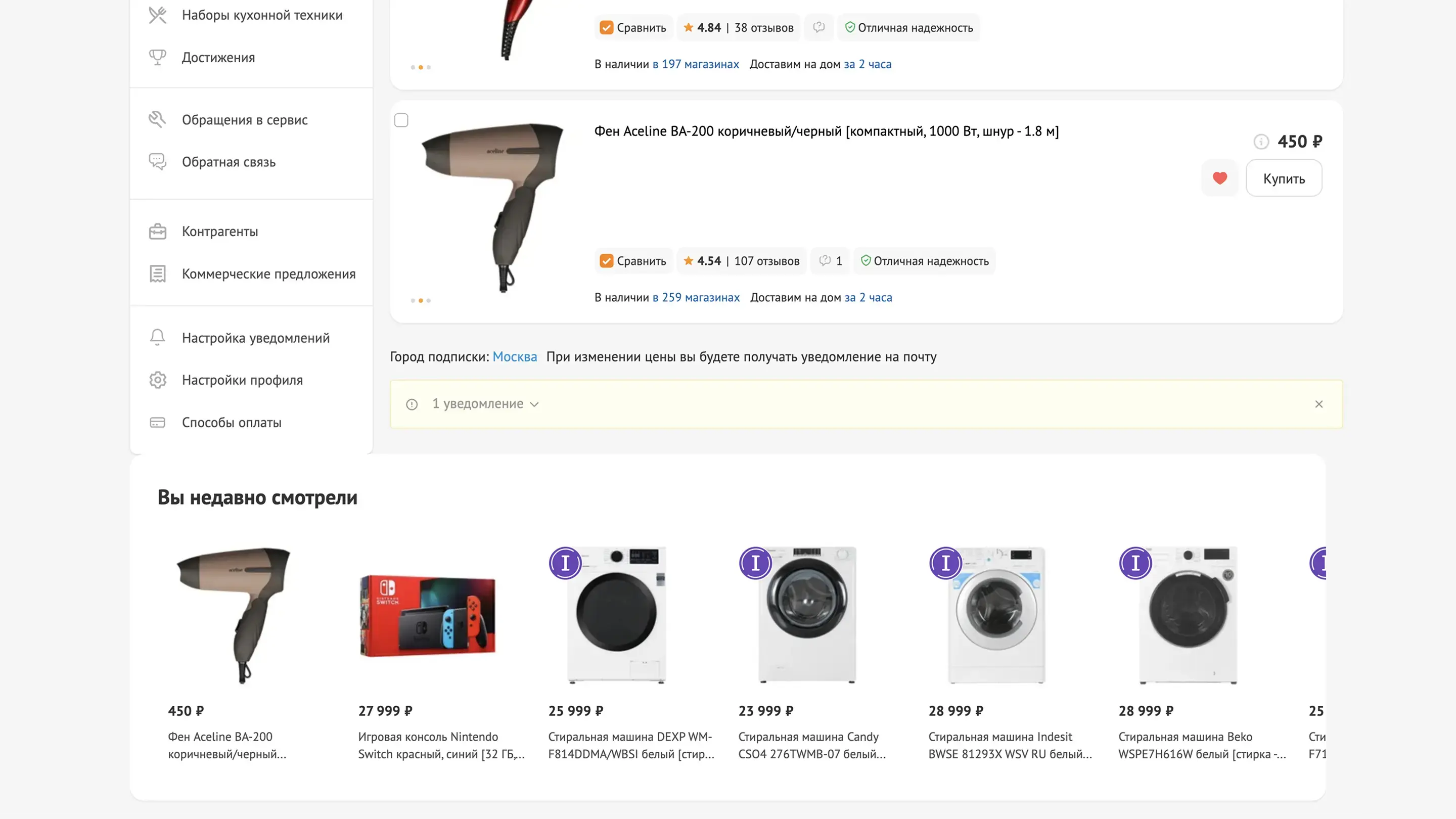This screenshot has height=819, width=1456.
Task: Open 107 отзывов reviews for Aceline dryer
Action: (766, 261)
